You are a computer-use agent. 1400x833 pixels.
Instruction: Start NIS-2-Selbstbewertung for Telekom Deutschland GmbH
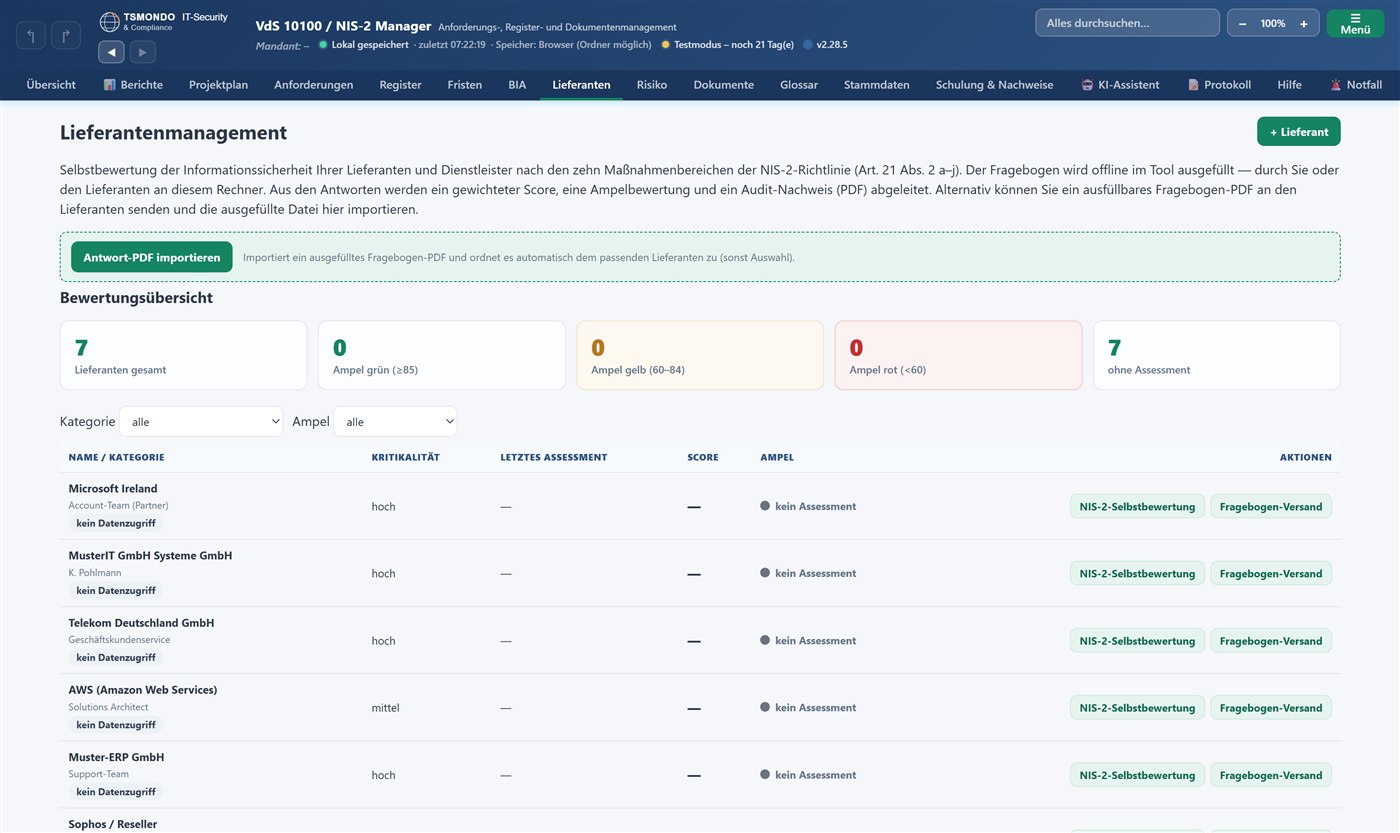coord(1137,640)
